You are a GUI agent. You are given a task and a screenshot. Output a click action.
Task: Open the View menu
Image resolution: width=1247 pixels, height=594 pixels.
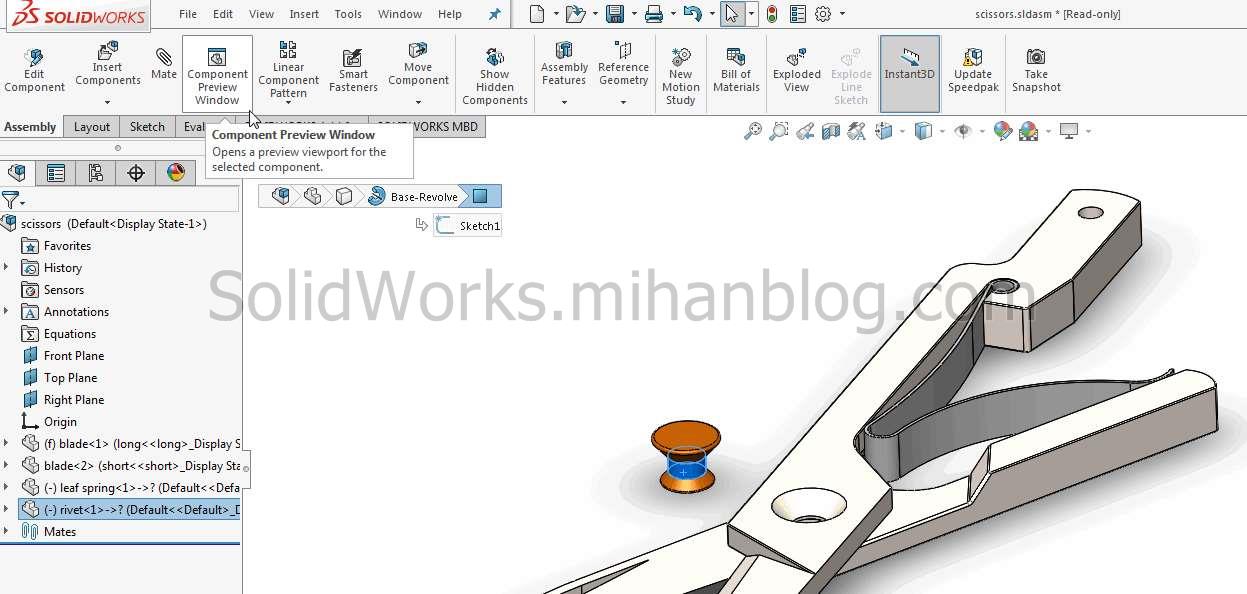click(x=261, y=14)
